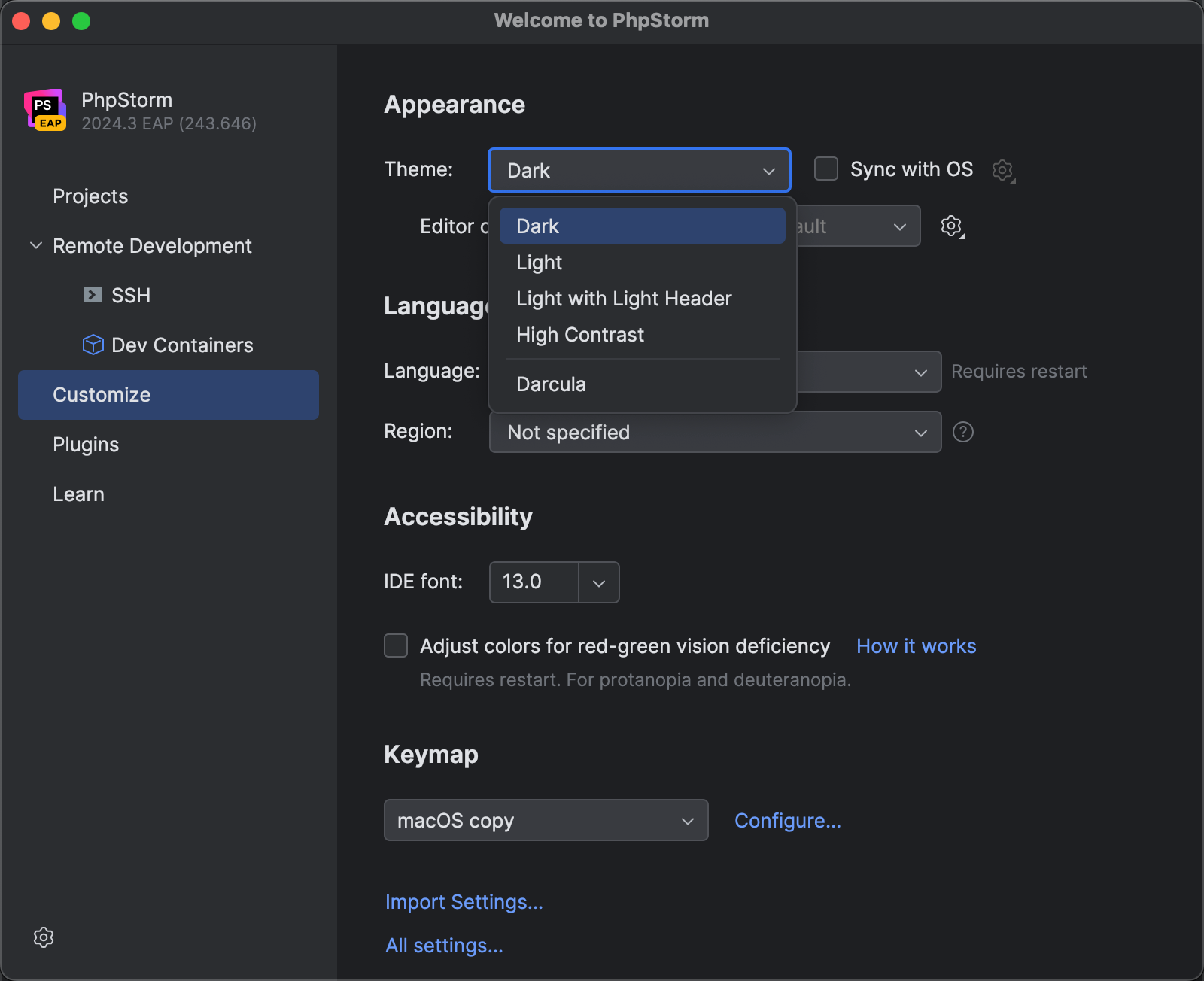The width and height of the screenshot is (1204, 981).
Task: Open editor color scheme gear settings
Action: coord(950,226)
